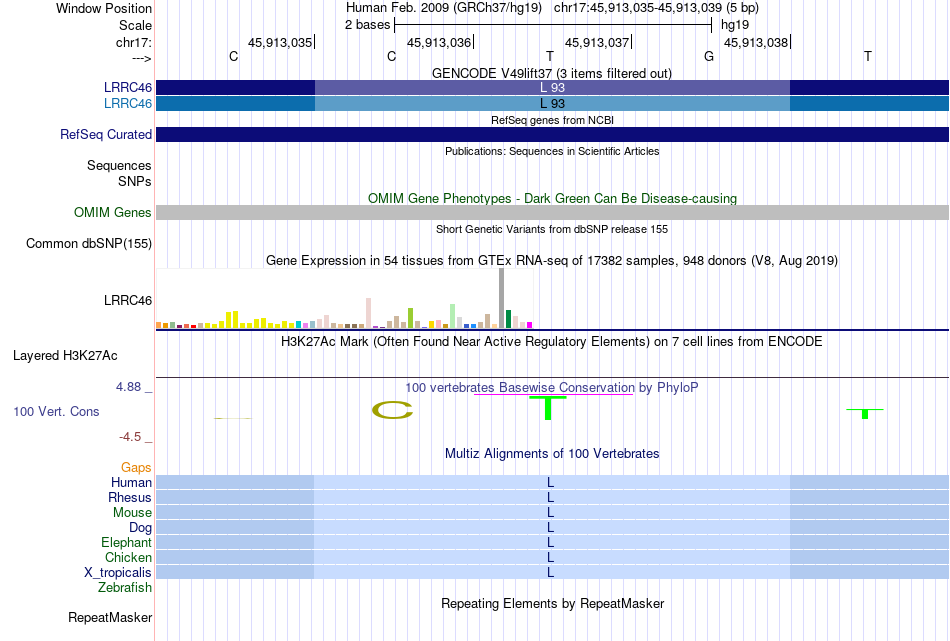This screenshot has width=950, height=641.
Task: Click the Gaps row label
Action: [x=136, y=467]
